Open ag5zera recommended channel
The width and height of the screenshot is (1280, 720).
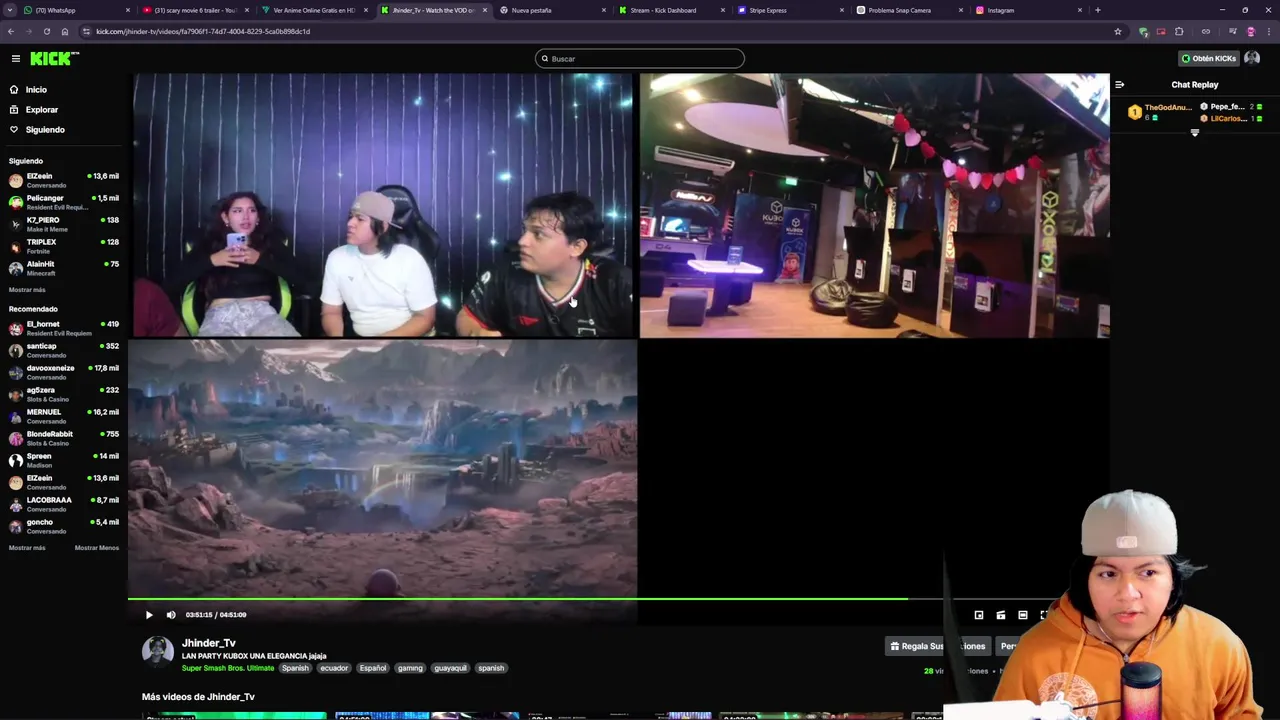(x=64, y=394)
